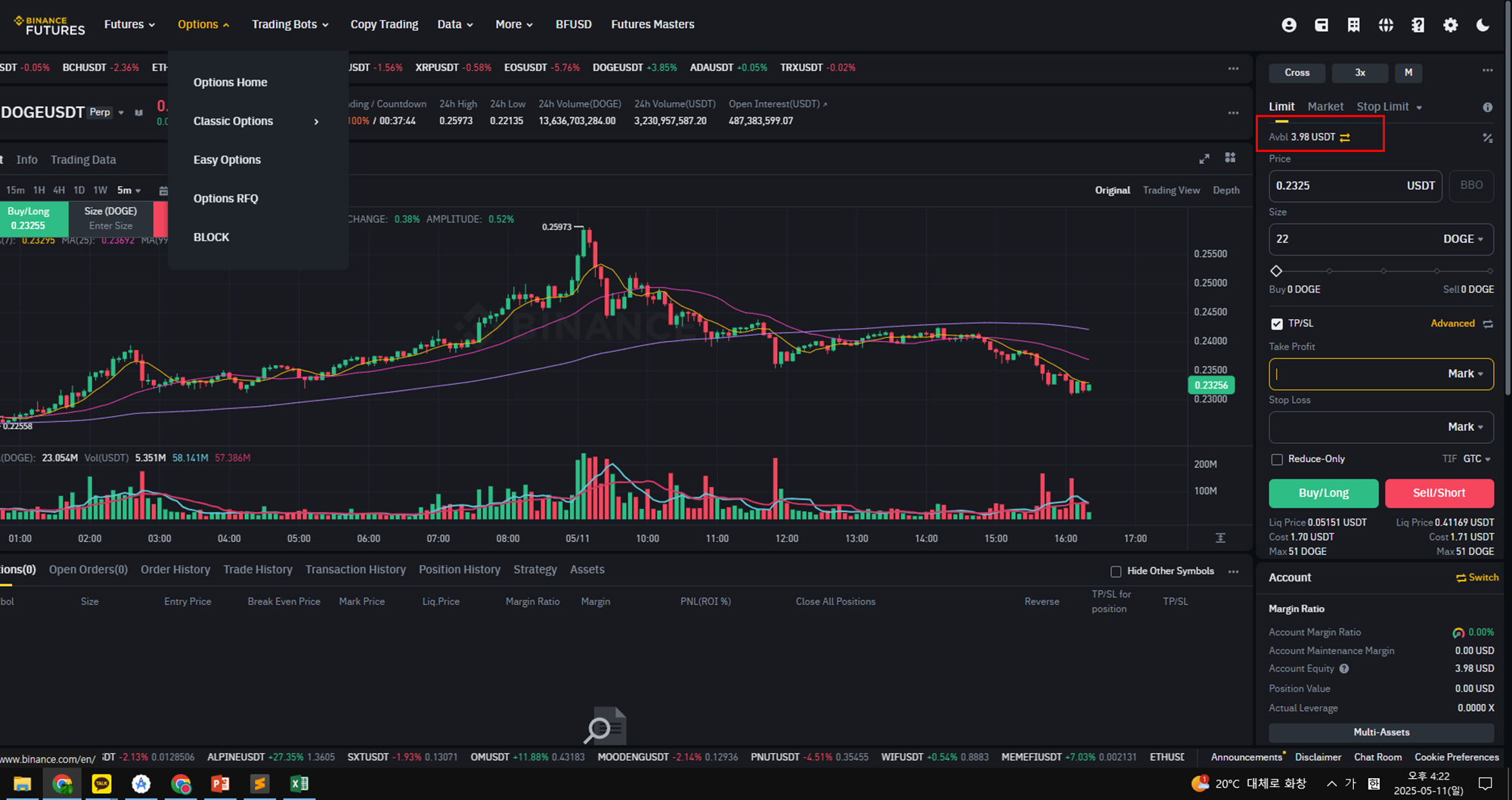Select Options Home menu item
This screenshot has height=800, width=1512.
tap(230, 82)
